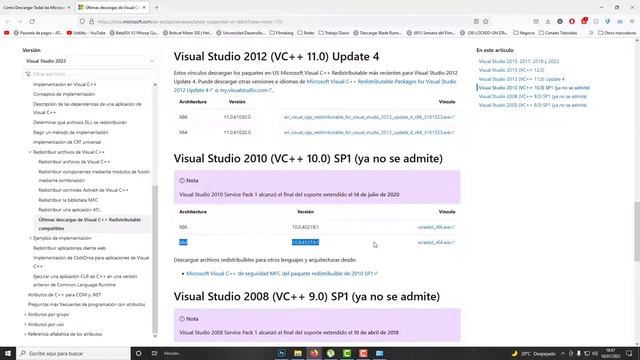This screenshot has height=360, width=640.
Task: Open File Explorer from the taskbar
Action: click(298, 353)
